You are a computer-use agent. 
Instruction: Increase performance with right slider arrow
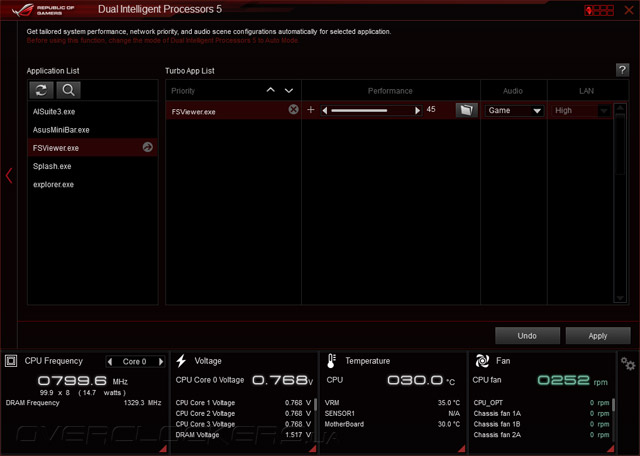pos(417,111)
